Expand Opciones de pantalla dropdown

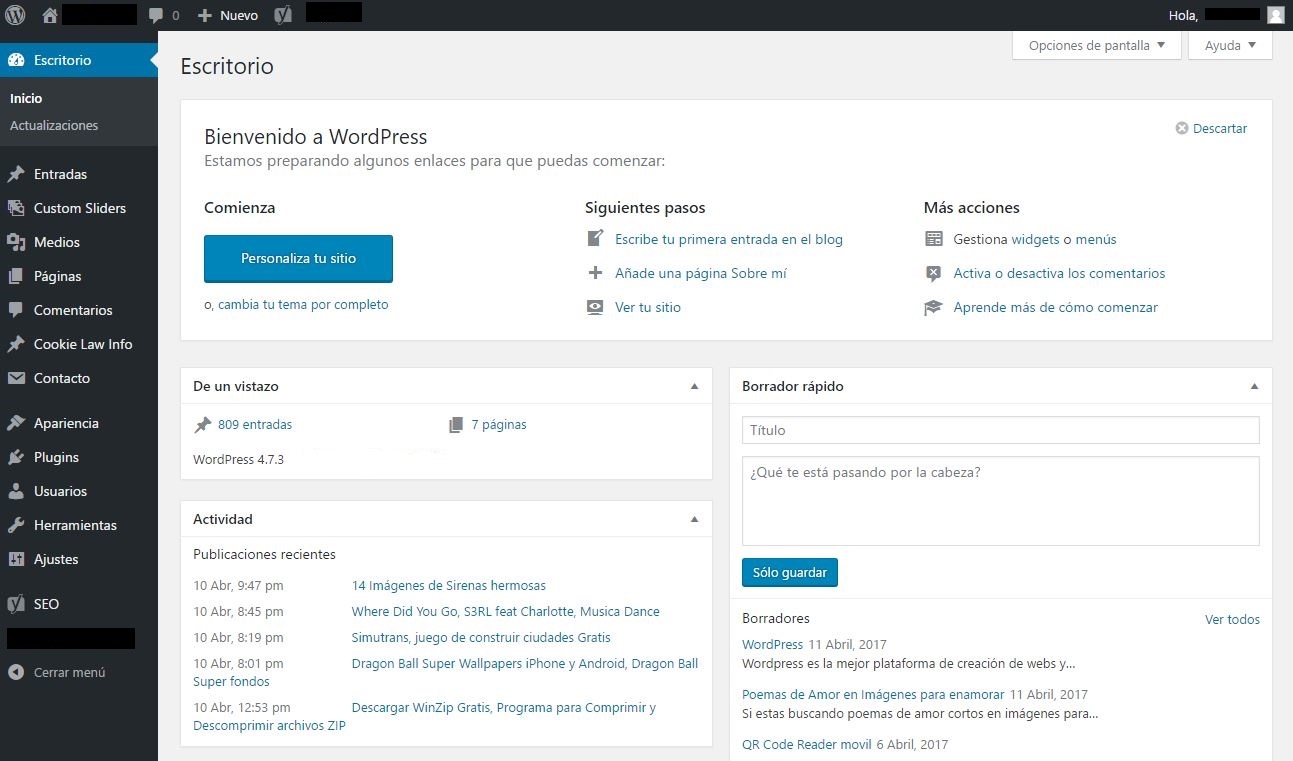tap(1097, 45)
